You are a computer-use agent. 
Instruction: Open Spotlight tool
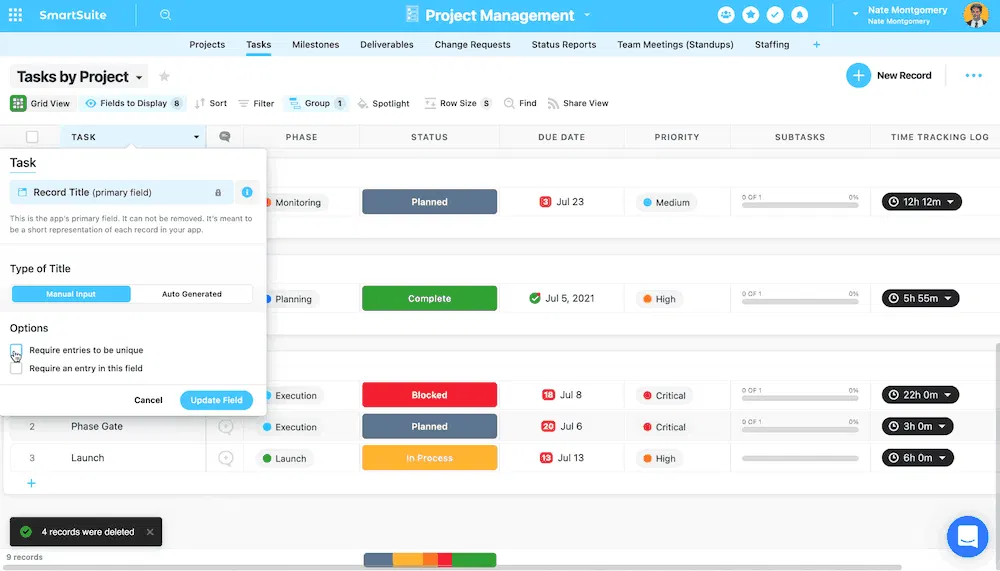pyautogui.click(x=383, y=103)
